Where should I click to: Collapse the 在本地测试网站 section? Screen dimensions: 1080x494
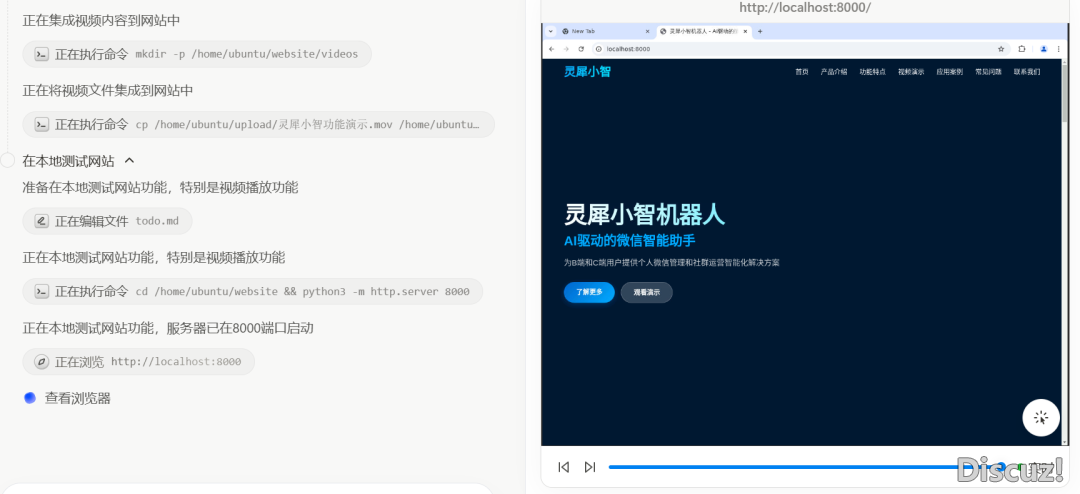[x=129, y=161]
